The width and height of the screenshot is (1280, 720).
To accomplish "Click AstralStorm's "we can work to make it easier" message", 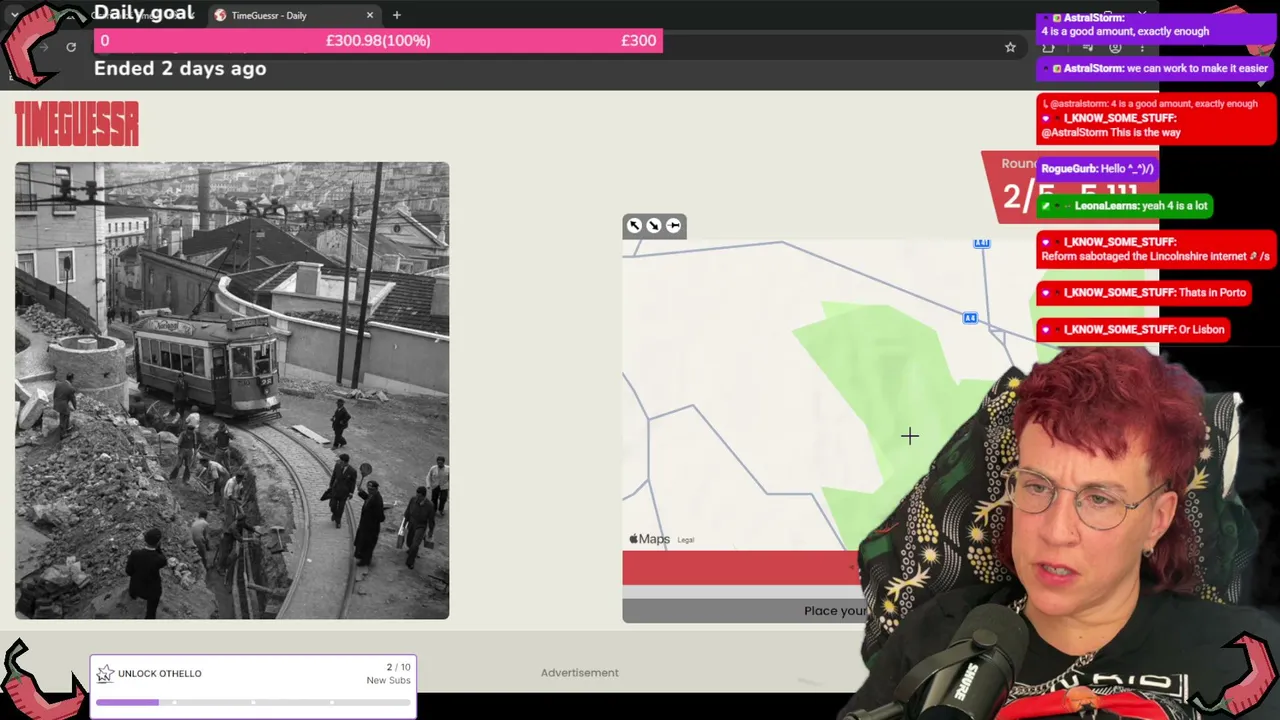I will [x=1156, y=69].
